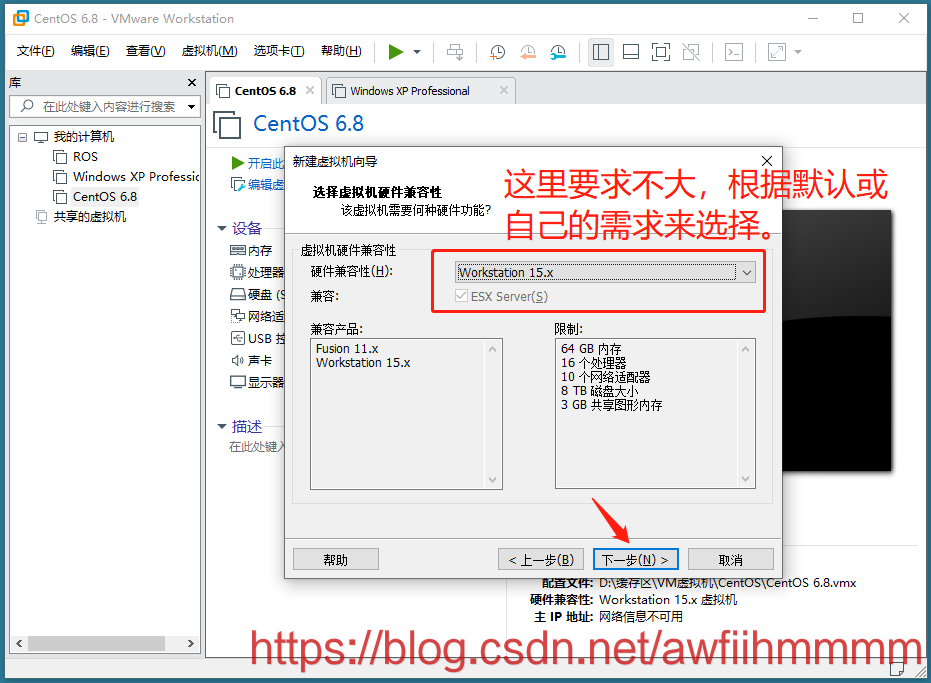
Task: Close the library panel
Action: pos(192,83)
